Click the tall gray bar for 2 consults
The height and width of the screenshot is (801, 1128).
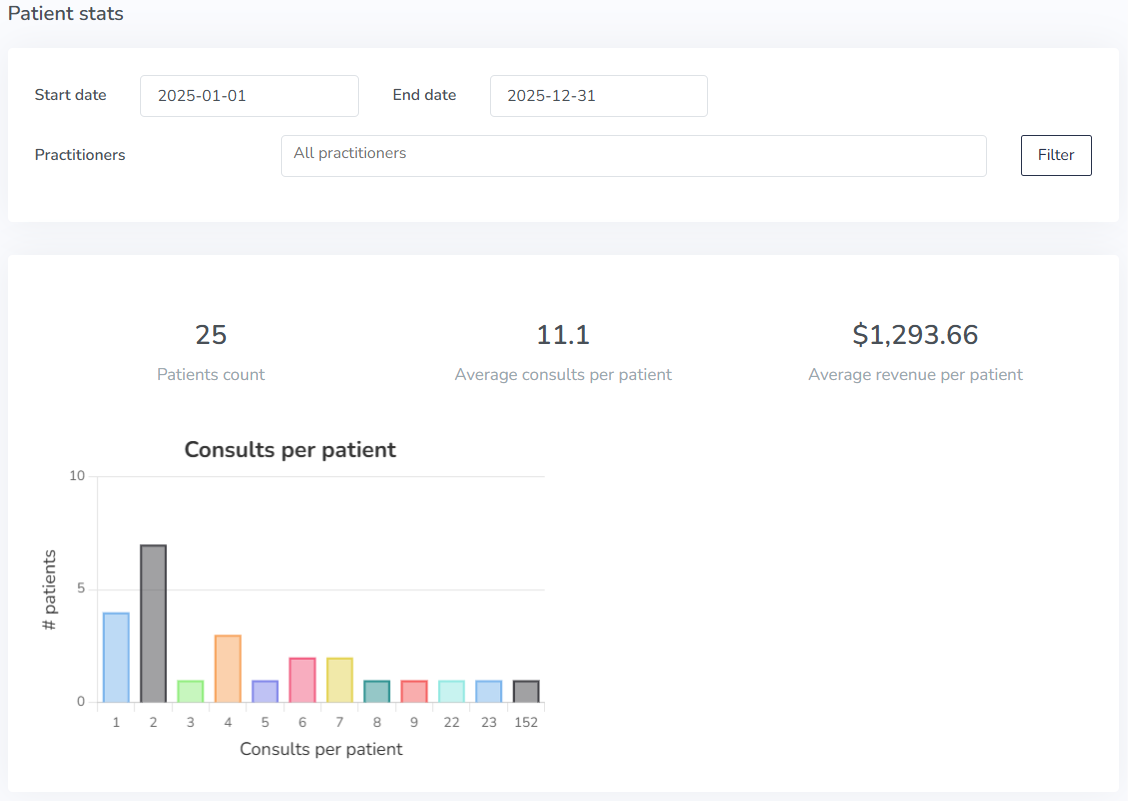point(153,624)
